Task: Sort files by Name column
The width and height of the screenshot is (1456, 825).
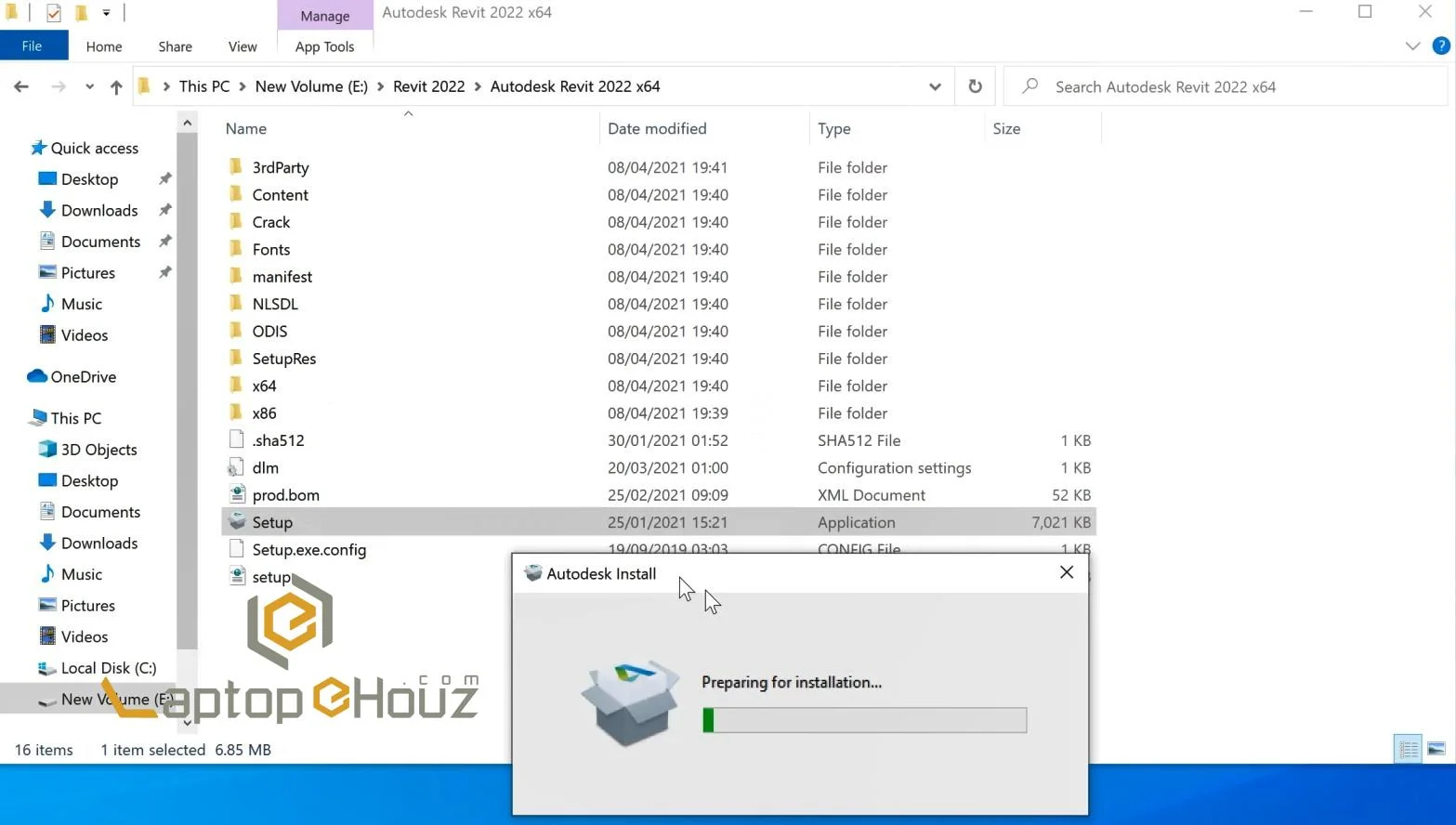Action: point(245,129)
